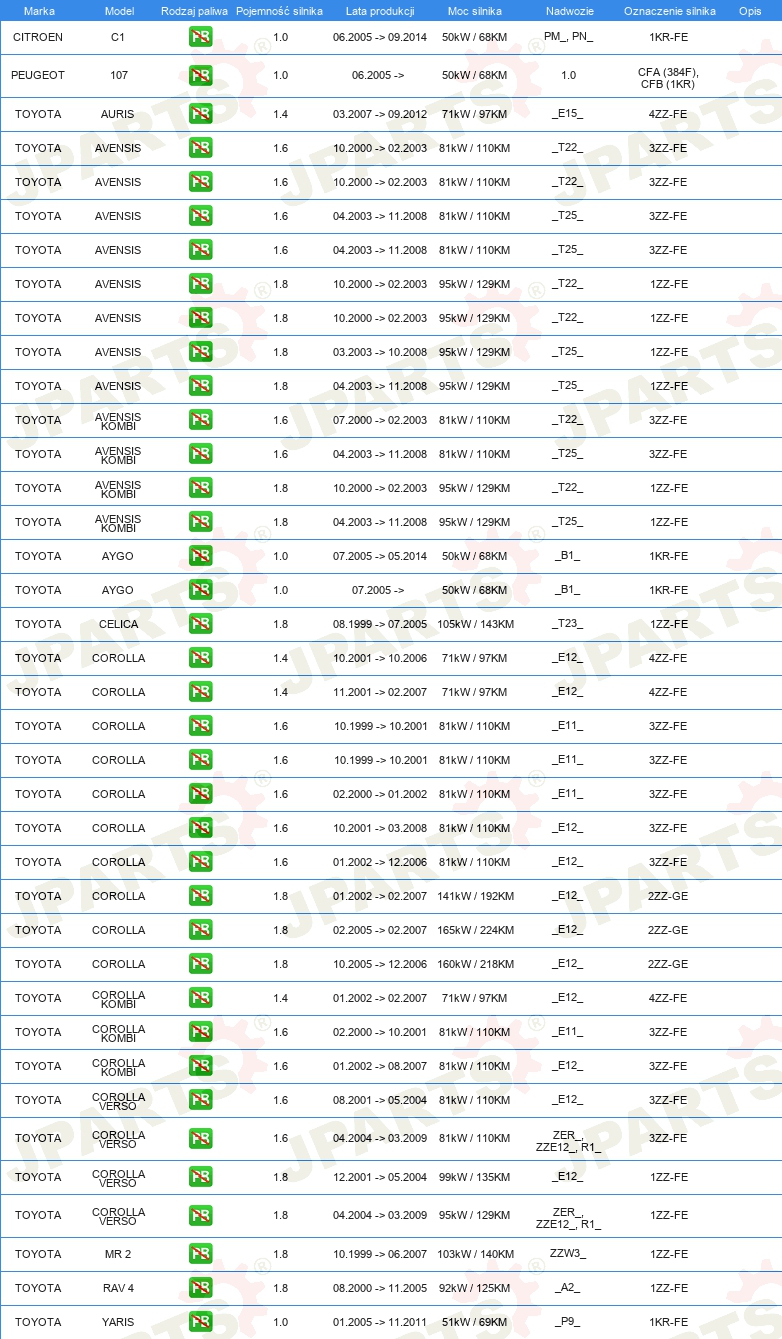Click fuel icon for COROLLA KOMBI 01.2002 -> 08.2007

200,1066
